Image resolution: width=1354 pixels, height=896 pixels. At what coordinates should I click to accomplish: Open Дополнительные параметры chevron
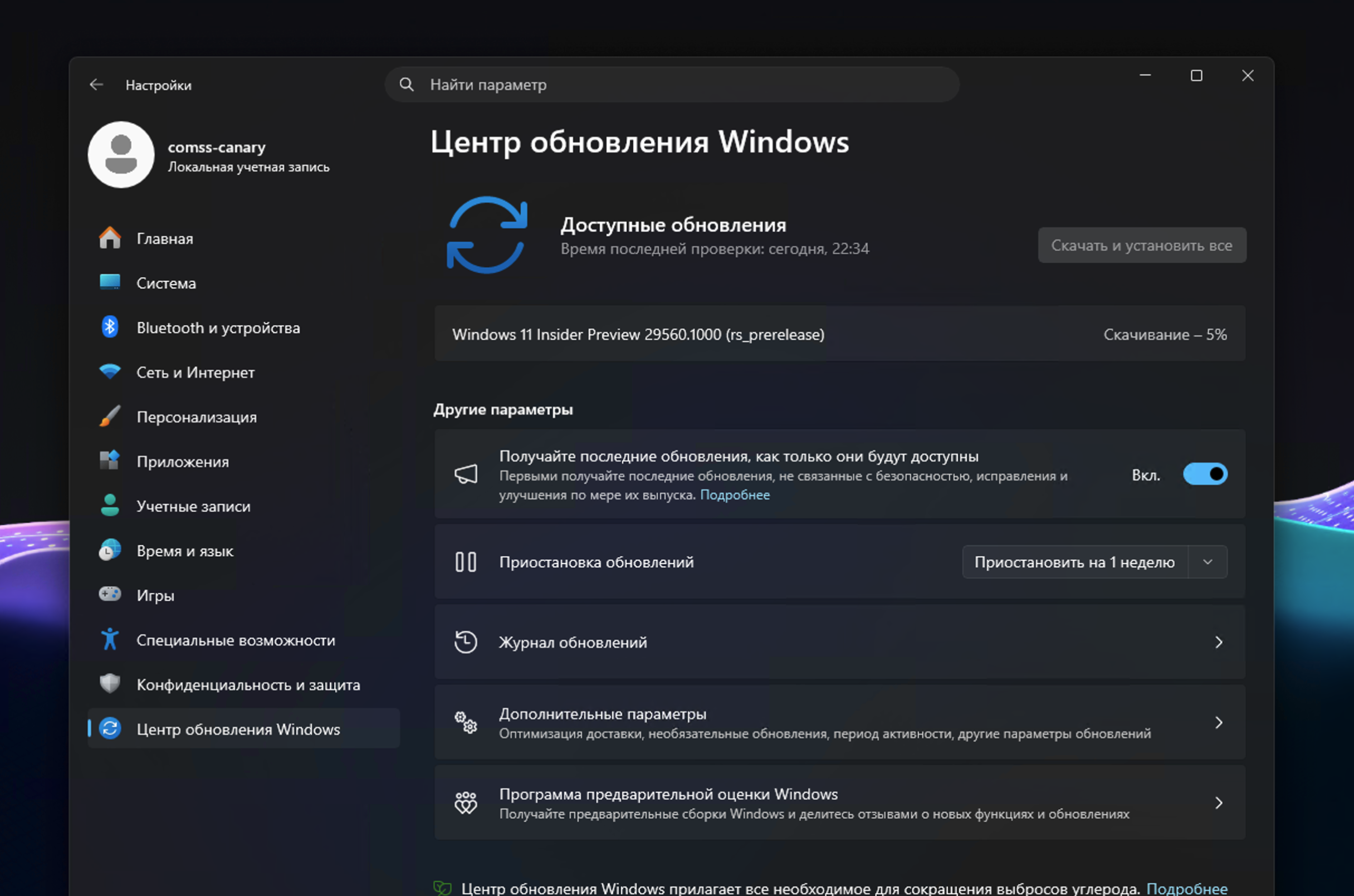coord(1219,723)
